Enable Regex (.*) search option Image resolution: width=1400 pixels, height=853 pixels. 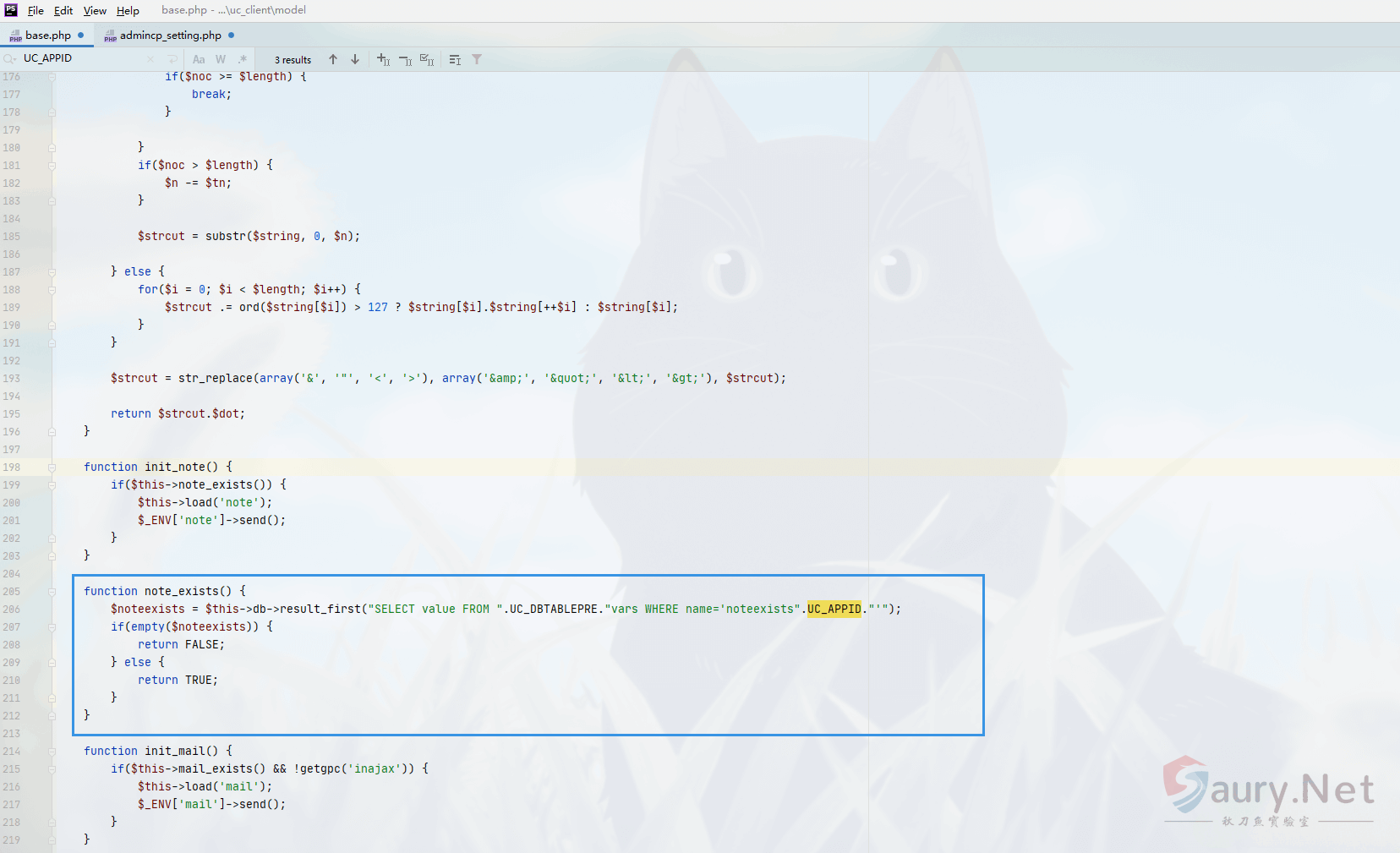point(243,59)
